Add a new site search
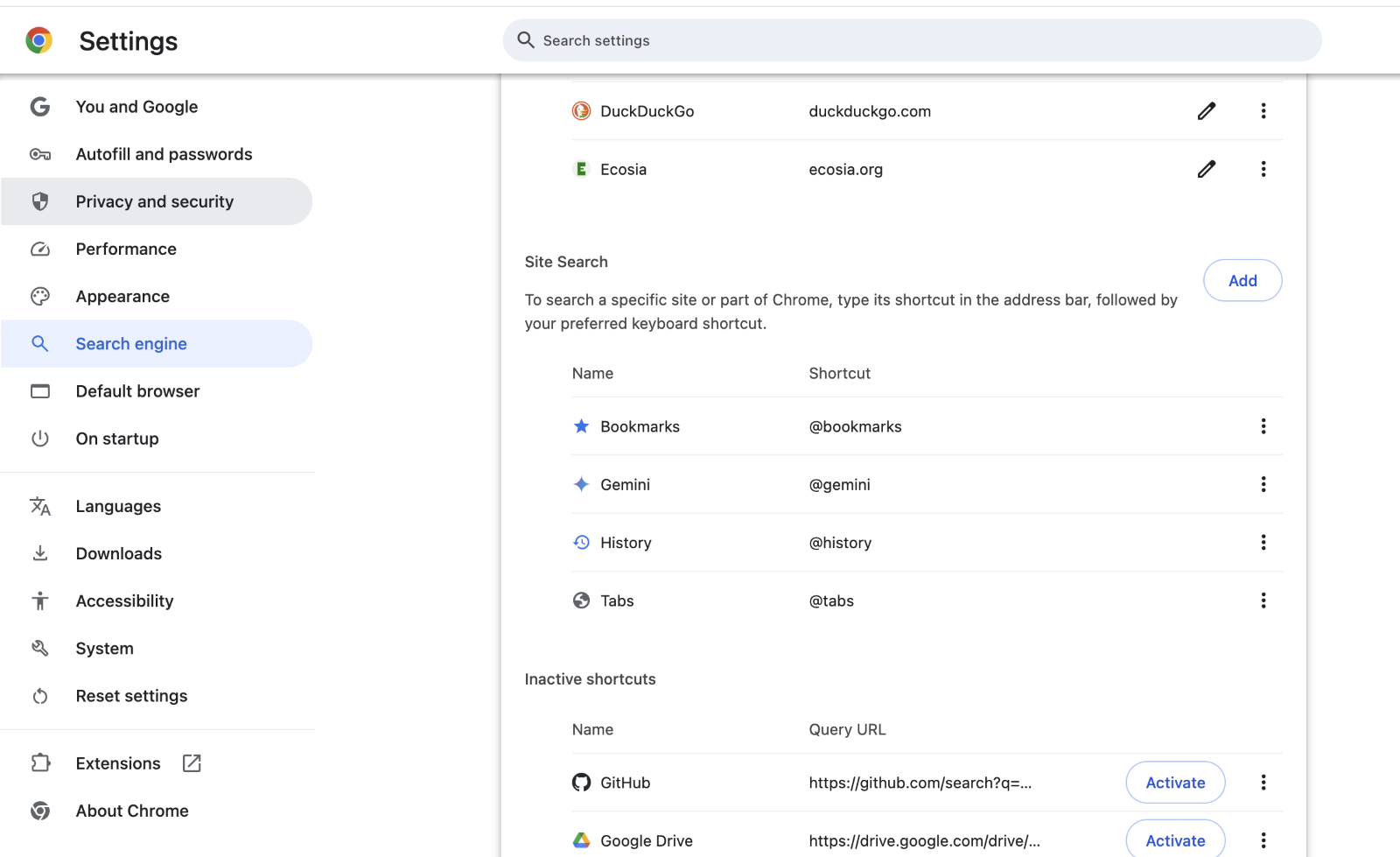Screen dimensions: 1400x857 pos(1242,280)
